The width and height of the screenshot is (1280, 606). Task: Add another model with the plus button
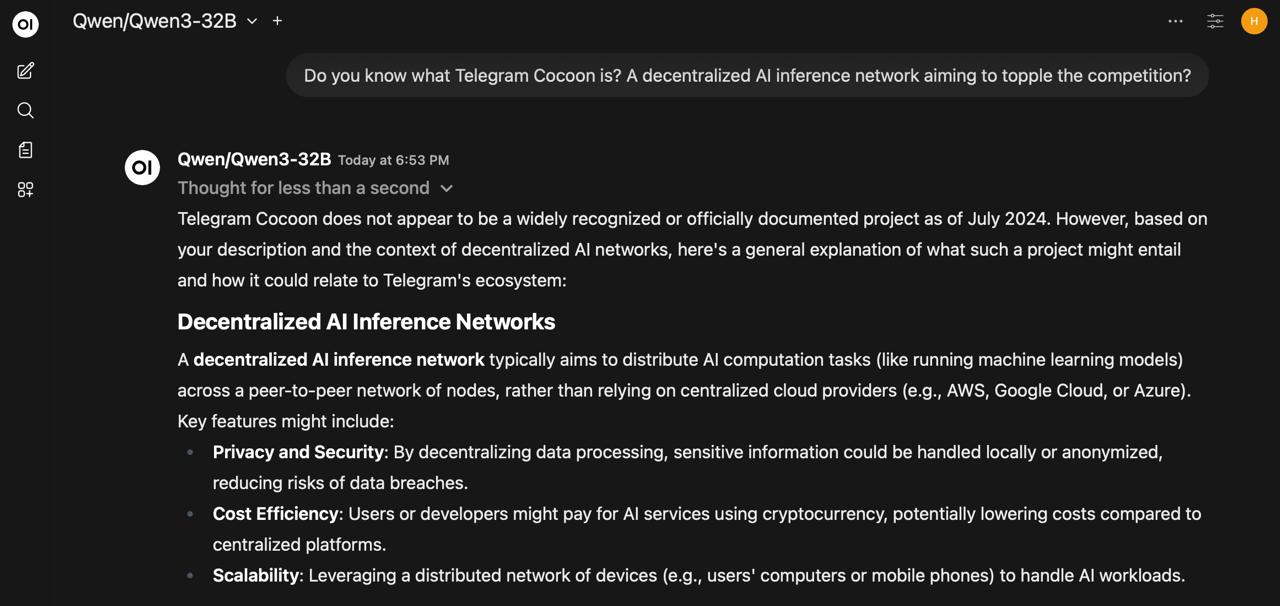(x=277, y=20)
